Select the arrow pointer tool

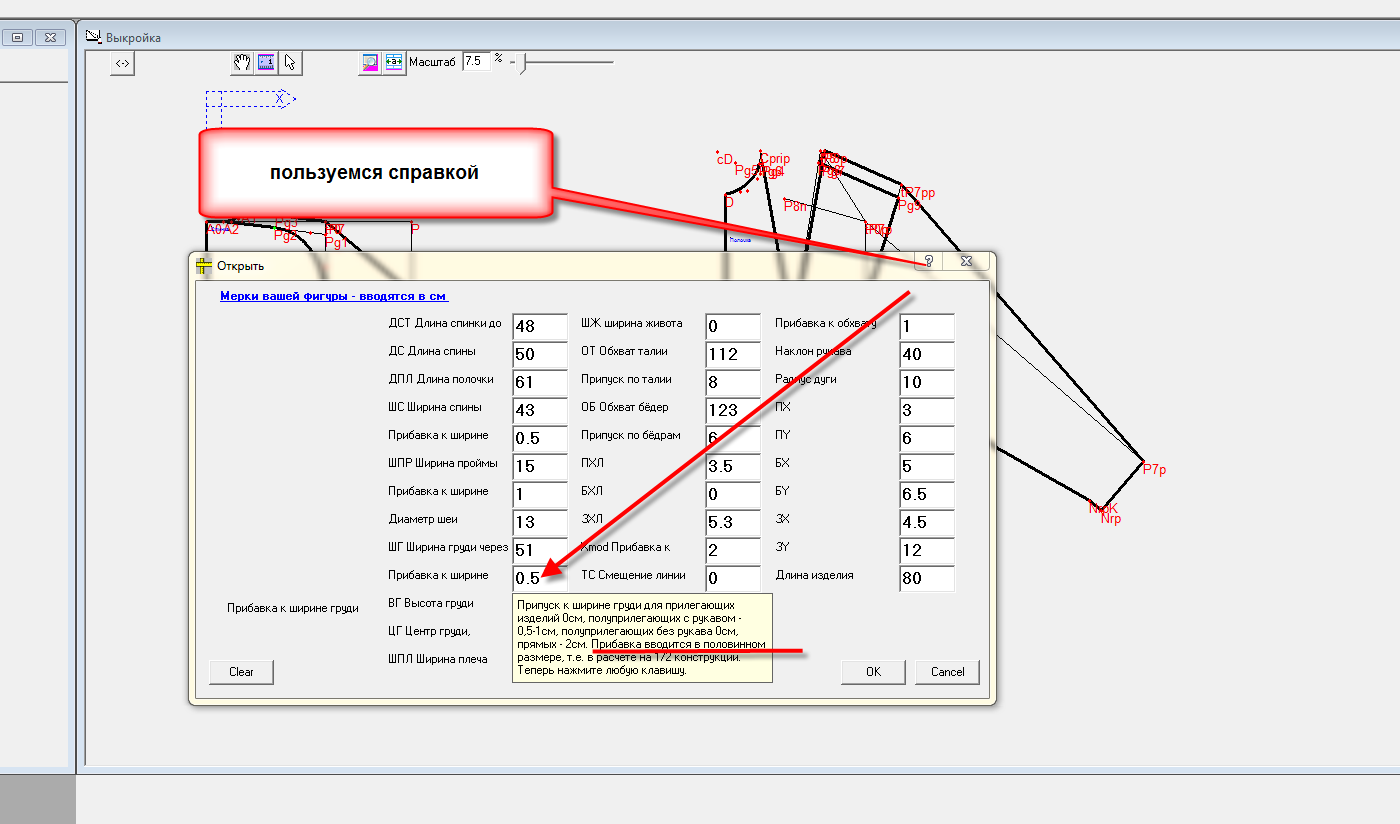pos(290,63)
